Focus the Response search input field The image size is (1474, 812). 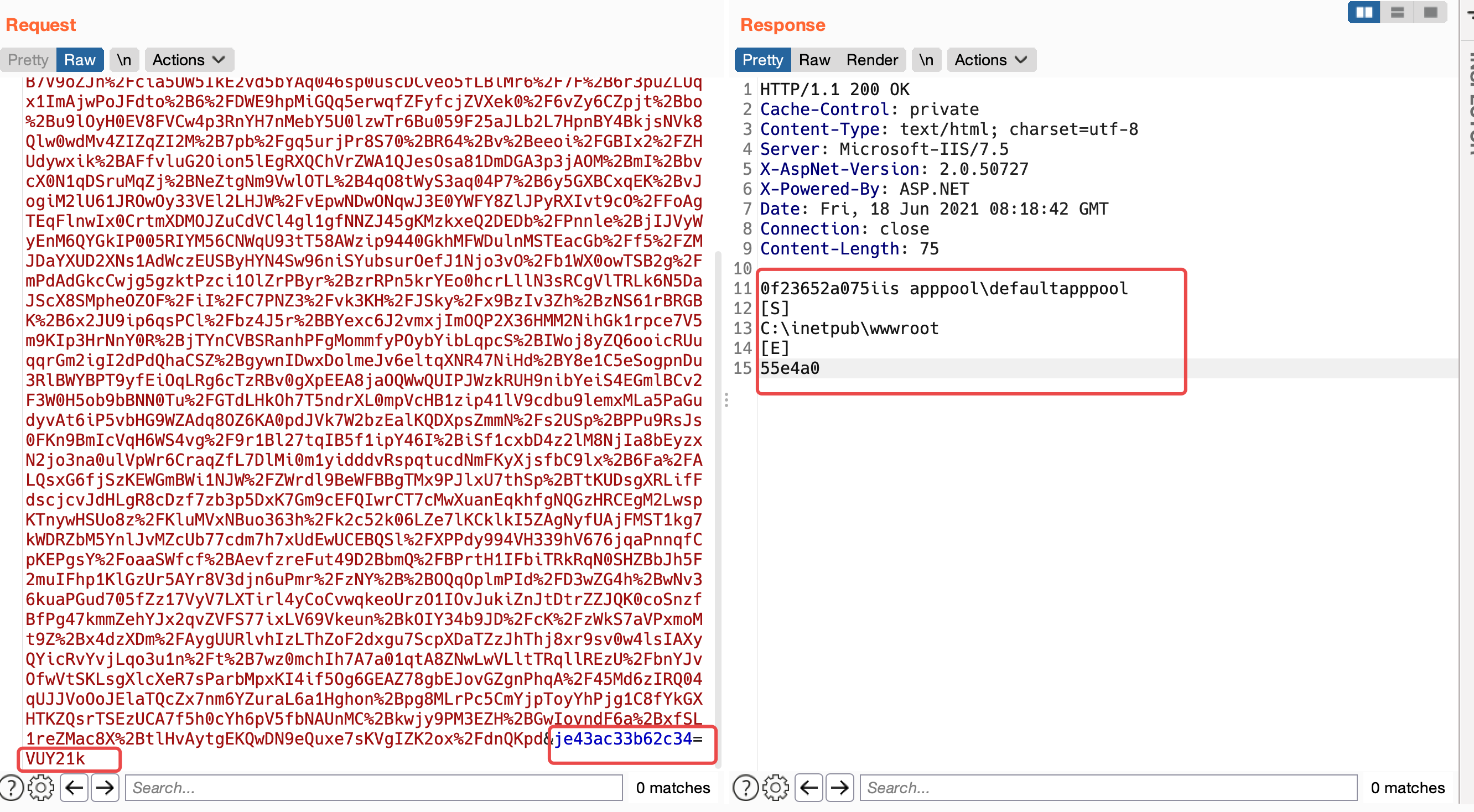point(1108,788)
